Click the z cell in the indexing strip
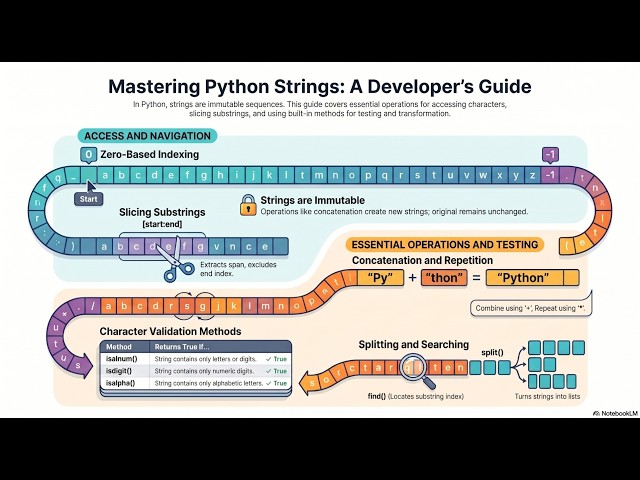Viewport: 640px width, 480px height. [533, 176]
